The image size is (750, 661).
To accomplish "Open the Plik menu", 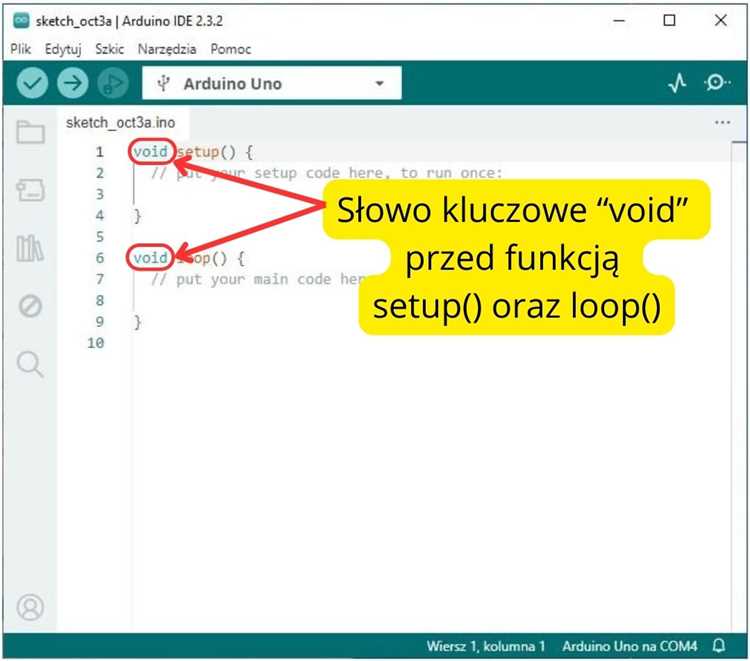I will (21, 49).
